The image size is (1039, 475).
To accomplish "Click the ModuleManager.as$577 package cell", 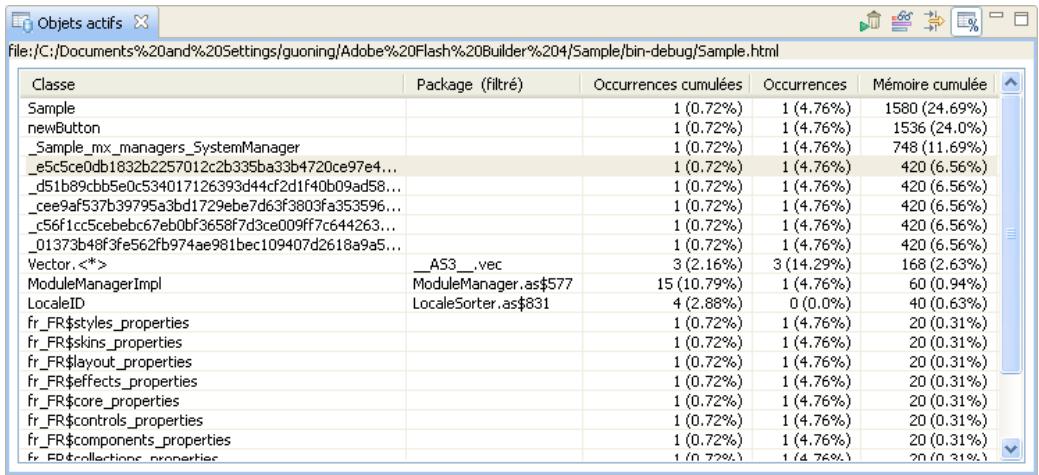I will tap(492, 284).
